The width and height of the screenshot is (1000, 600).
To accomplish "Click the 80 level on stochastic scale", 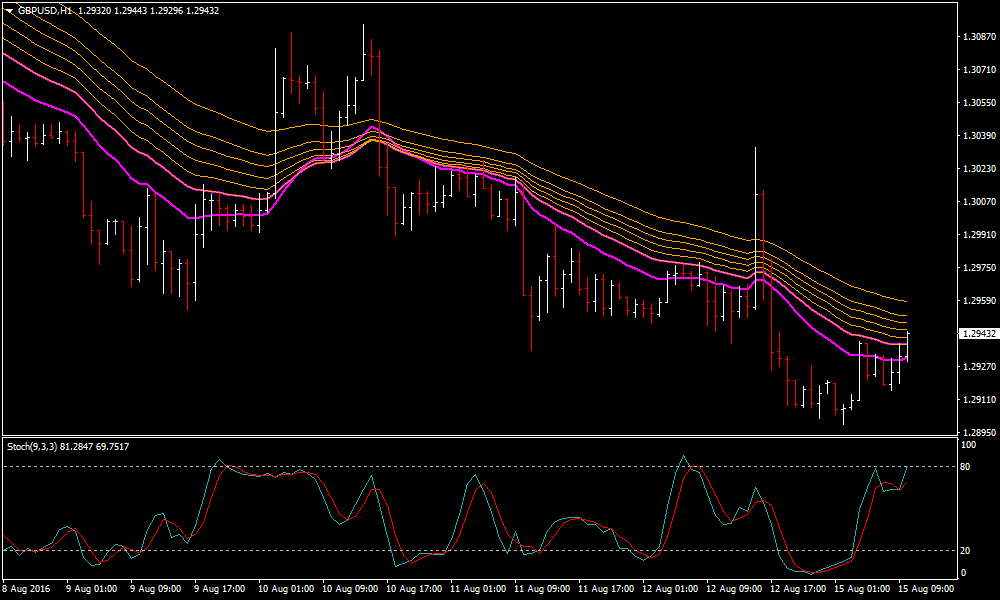I will click(966, 466).
